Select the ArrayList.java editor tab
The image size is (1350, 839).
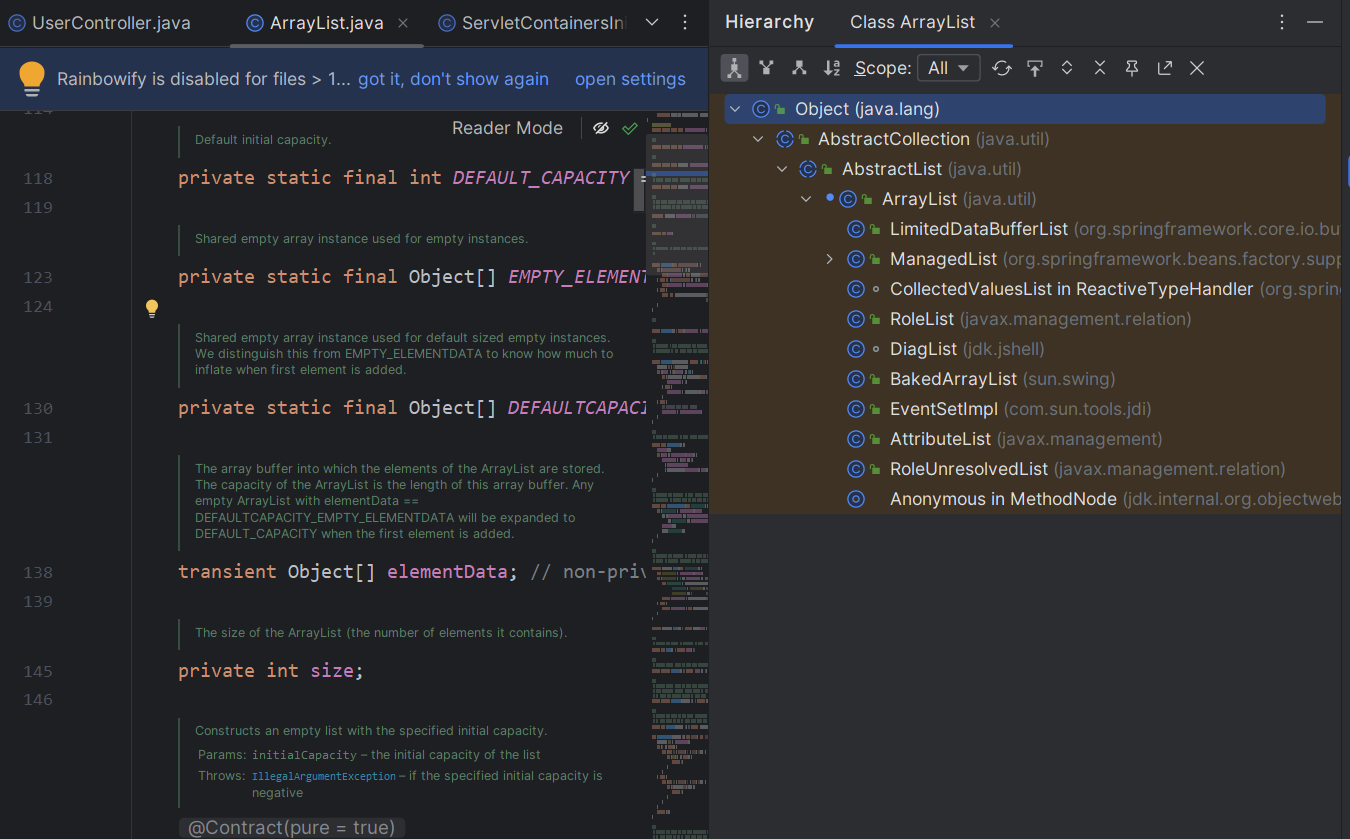[x=326, y=23]
